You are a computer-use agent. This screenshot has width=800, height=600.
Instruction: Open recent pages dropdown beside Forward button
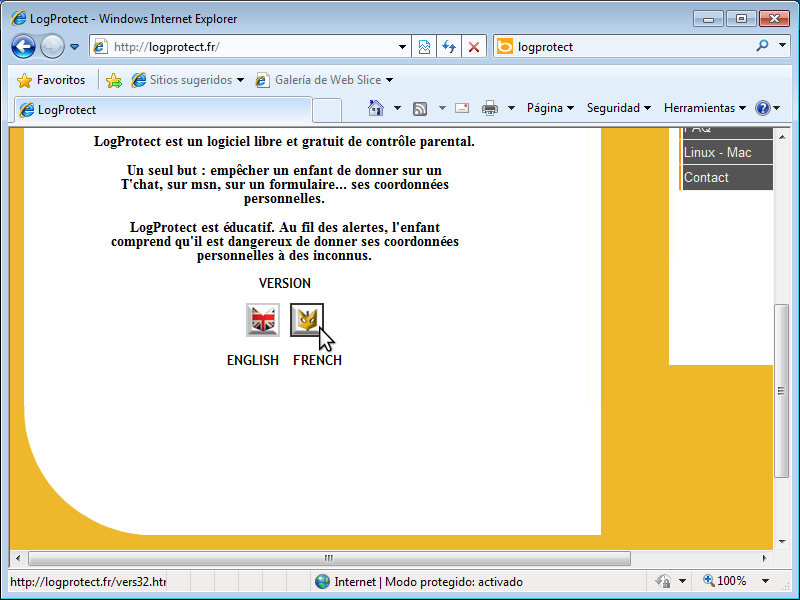74,47
